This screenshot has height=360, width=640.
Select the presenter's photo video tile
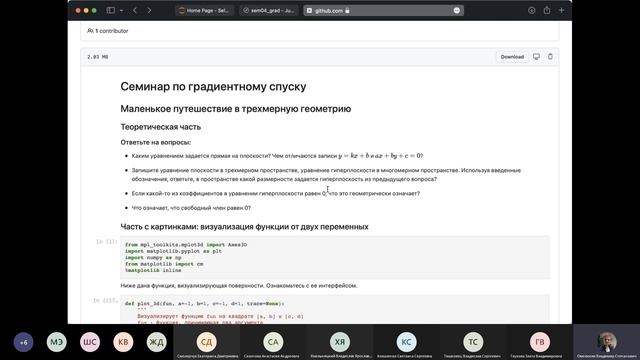coord(607,342)
